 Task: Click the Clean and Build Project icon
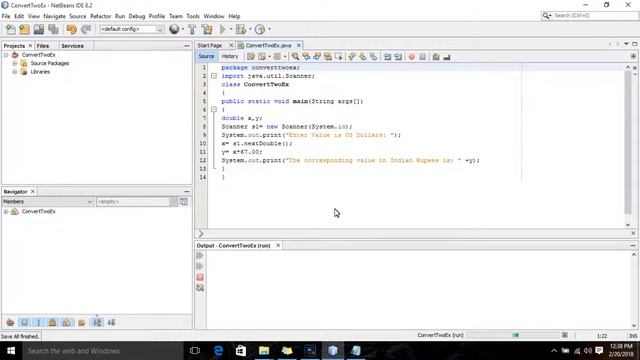point(207,29)
